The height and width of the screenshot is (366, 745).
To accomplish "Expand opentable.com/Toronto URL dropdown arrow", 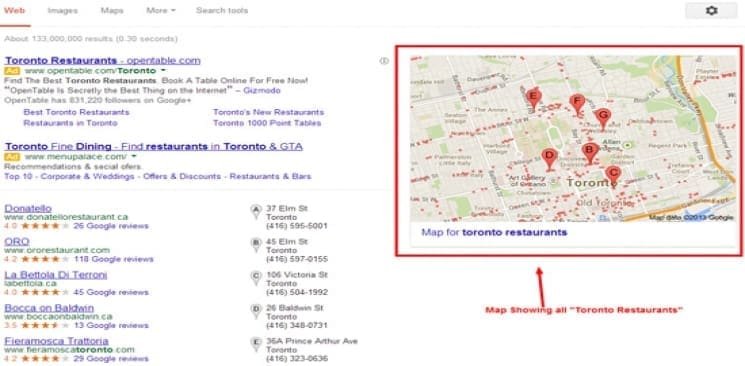I will [x=163, y=70].
